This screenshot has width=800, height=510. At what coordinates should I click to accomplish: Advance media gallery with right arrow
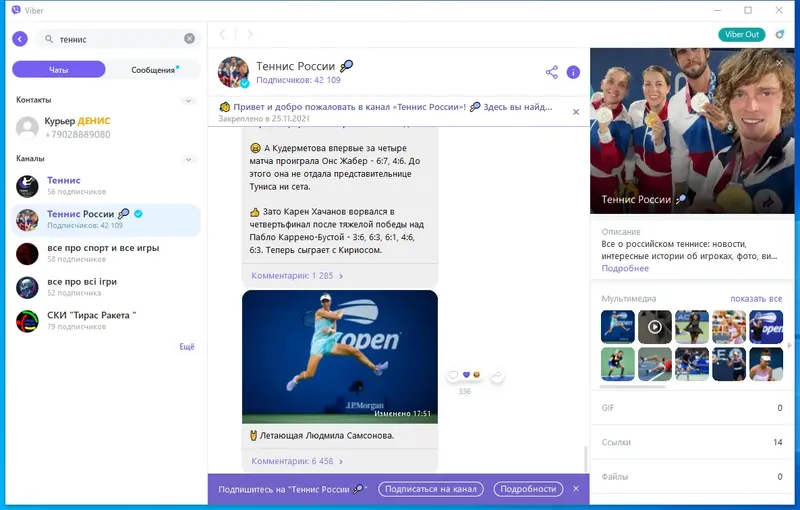tap(789, 345)
